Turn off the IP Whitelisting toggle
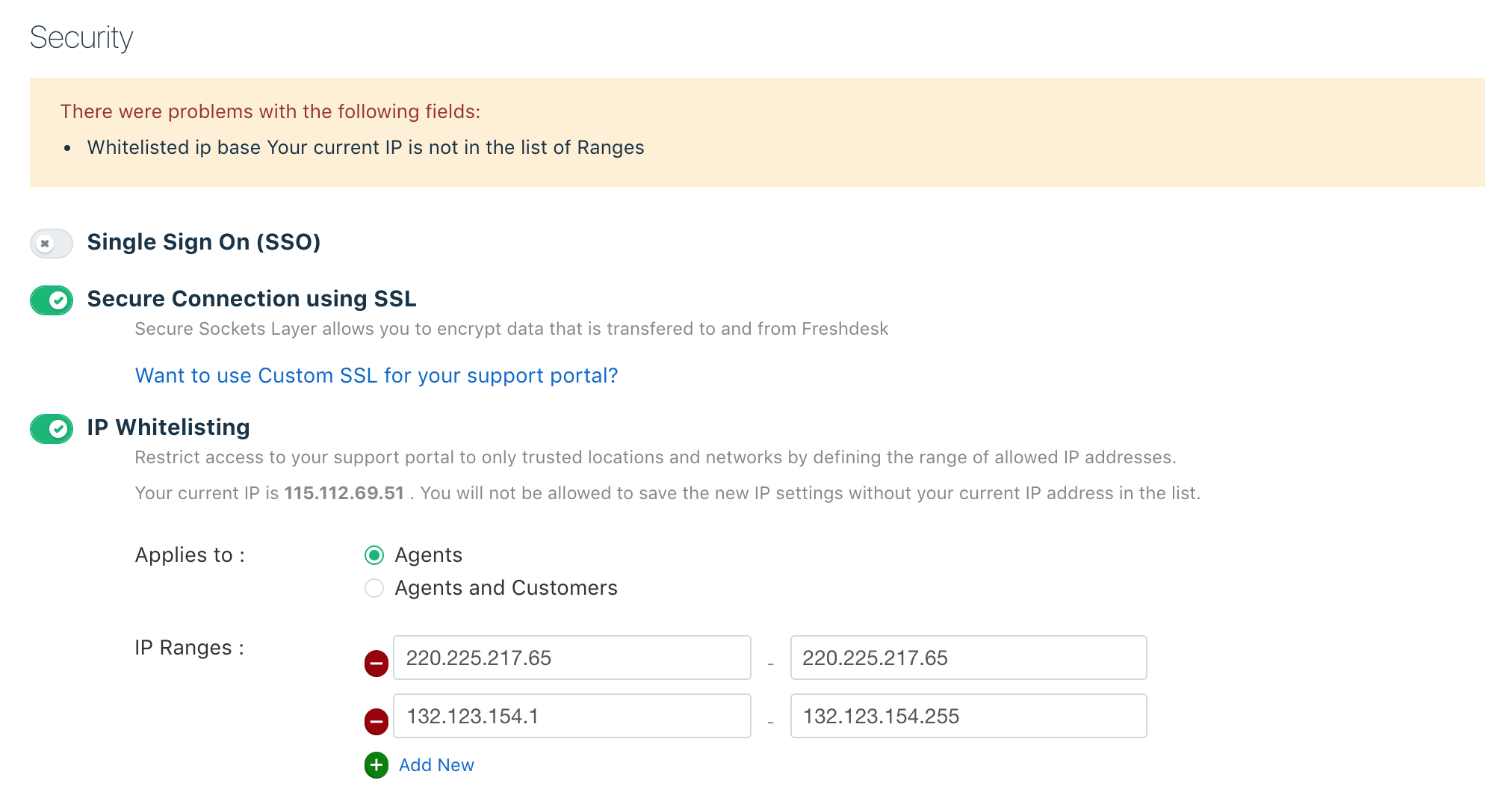 [51, 429]
